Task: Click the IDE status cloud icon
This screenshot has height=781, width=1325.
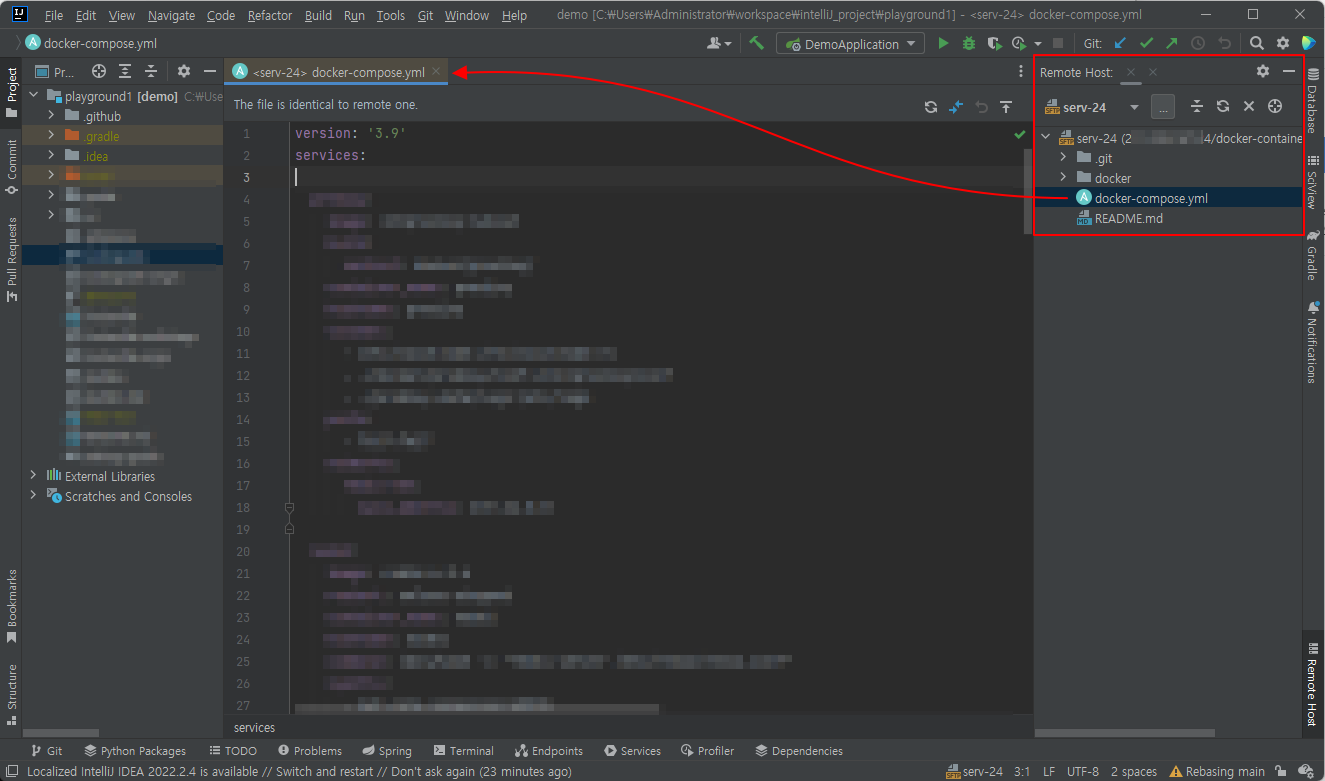Action: [x=1307, y=771]
